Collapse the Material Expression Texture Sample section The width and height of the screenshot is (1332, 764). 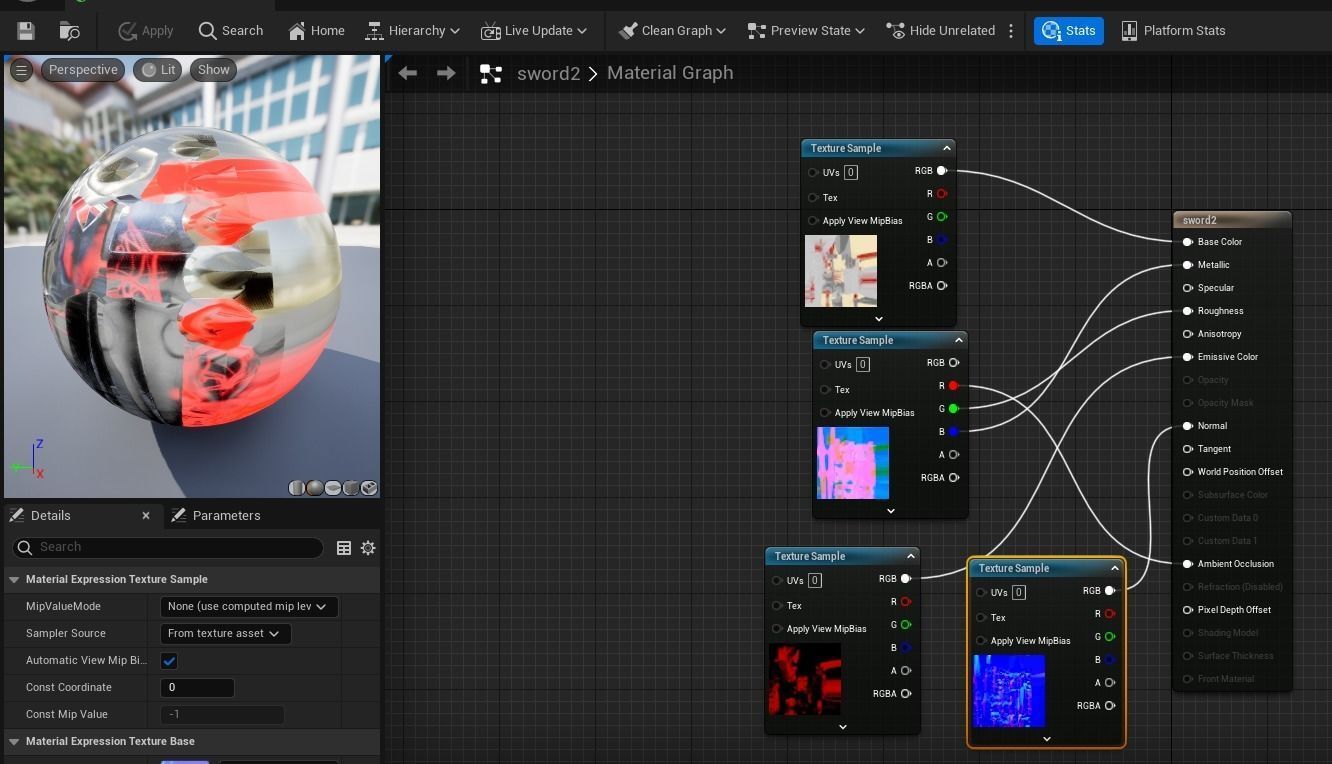click(x=14, y=579)
